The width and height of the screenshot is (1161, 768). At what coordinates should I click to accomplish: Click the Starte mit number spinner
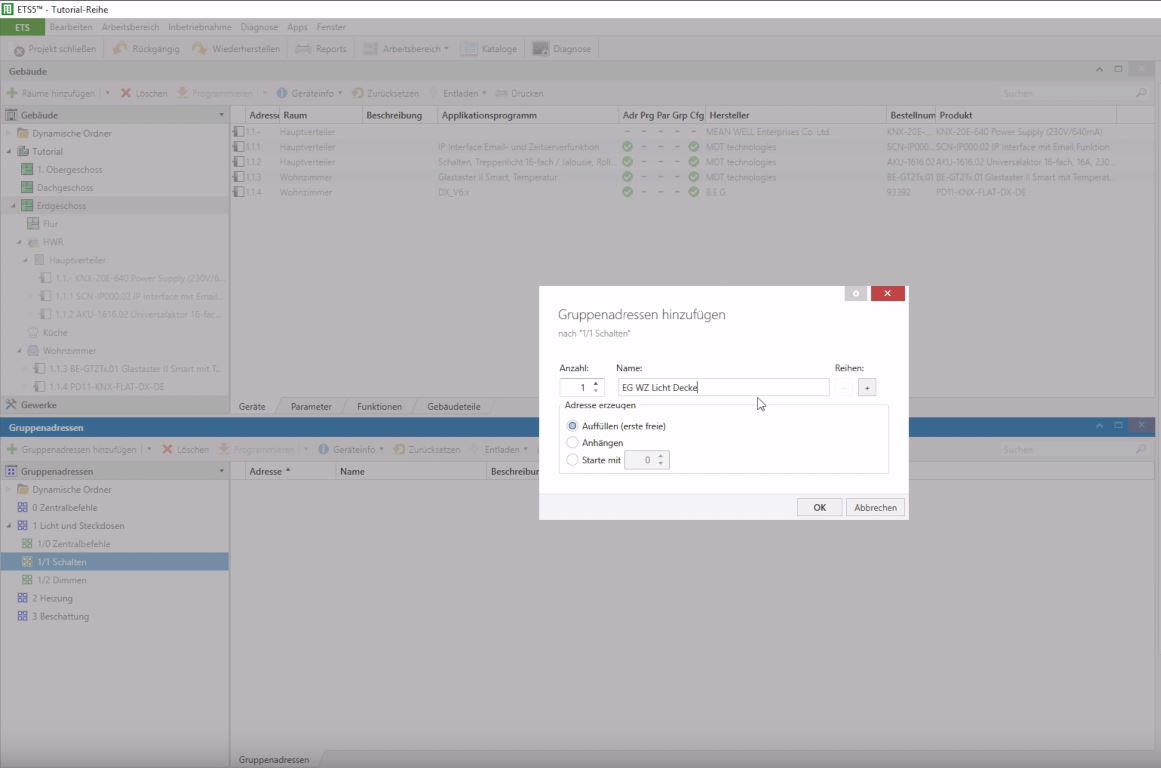click(x=646, y=460)
